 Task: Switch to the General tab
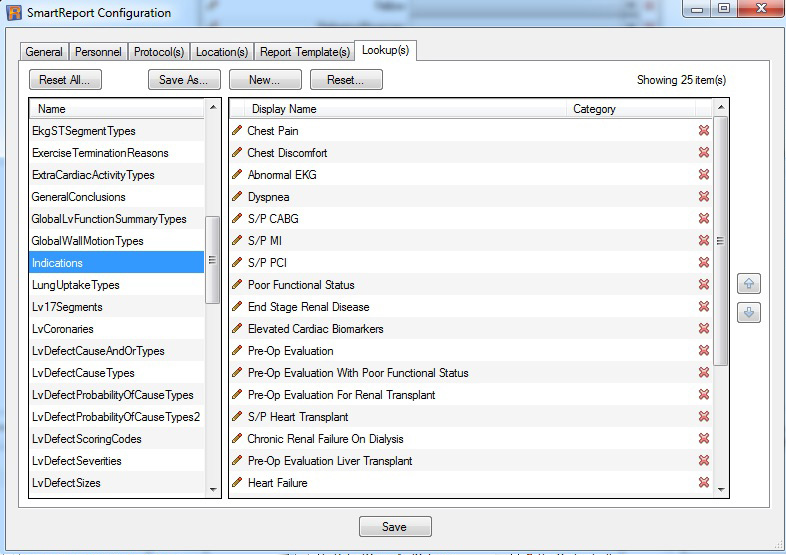[44, 52]
